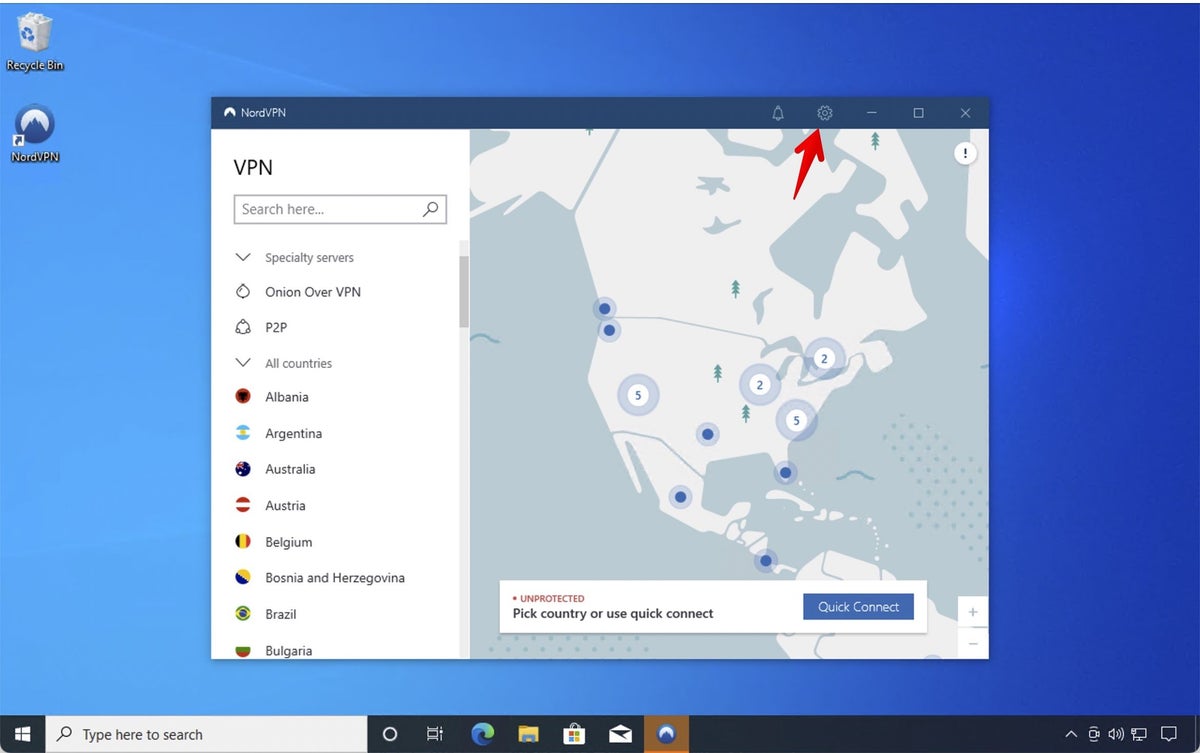Open Cortana circle icon on the taskbar

[390, 734]
